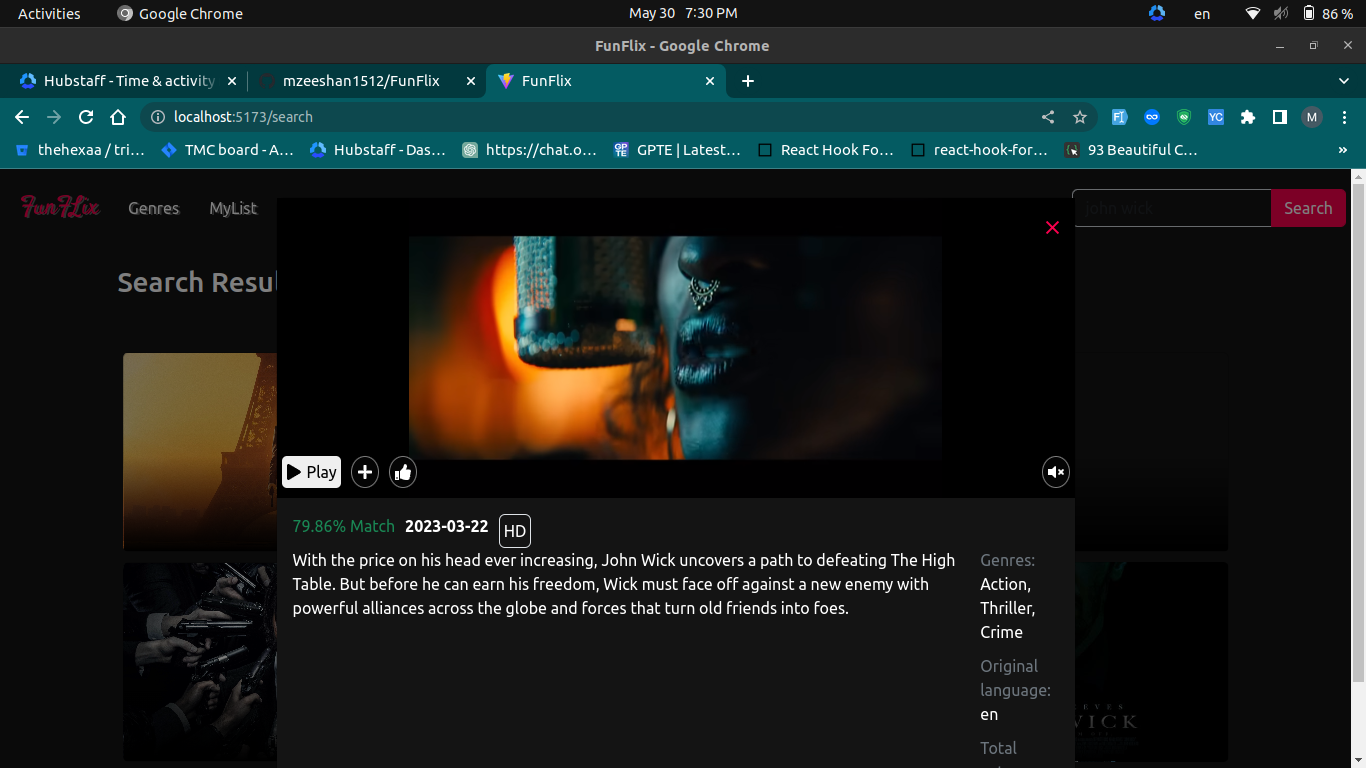The width and height of the screenshot is (1366, 768).
Task: Toggle the browser side panel
Action: coord(1280,117)
